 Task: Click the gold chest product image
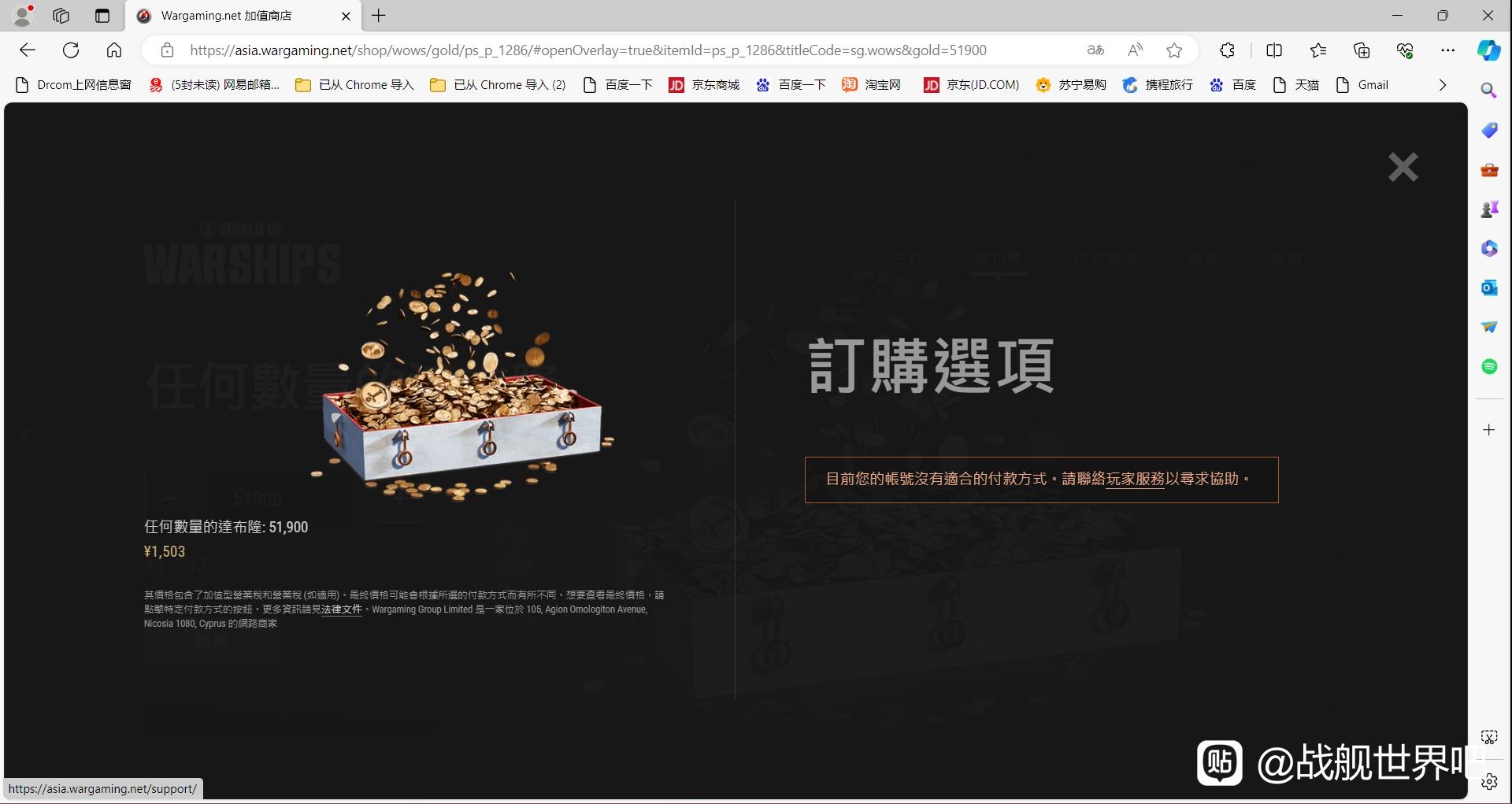click(x=462, y=386)
